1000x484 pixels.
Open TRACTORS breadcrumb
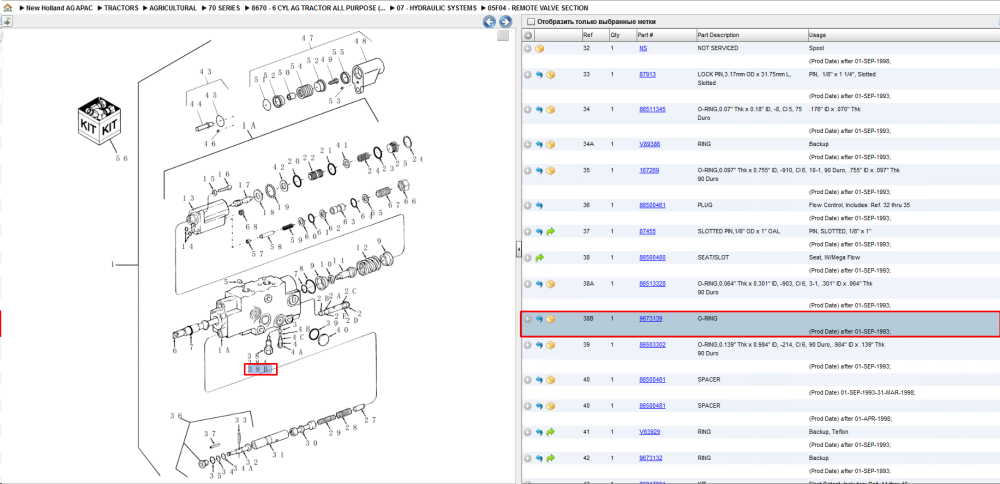click(121, 8)
